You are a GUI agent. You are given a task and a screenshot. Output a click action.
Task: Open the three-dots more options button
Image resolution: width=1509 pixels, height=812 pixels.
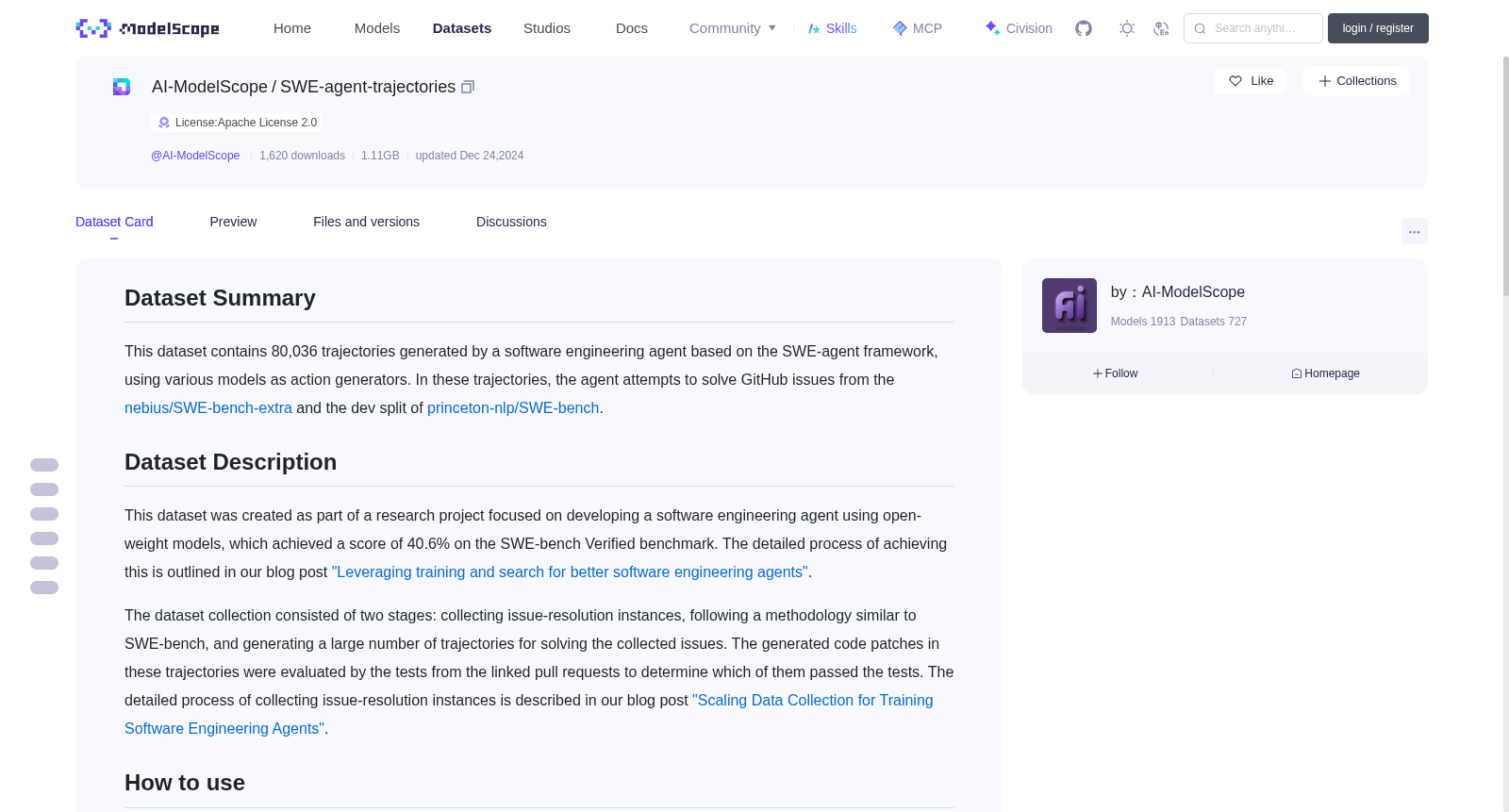tap(1415, 231)
